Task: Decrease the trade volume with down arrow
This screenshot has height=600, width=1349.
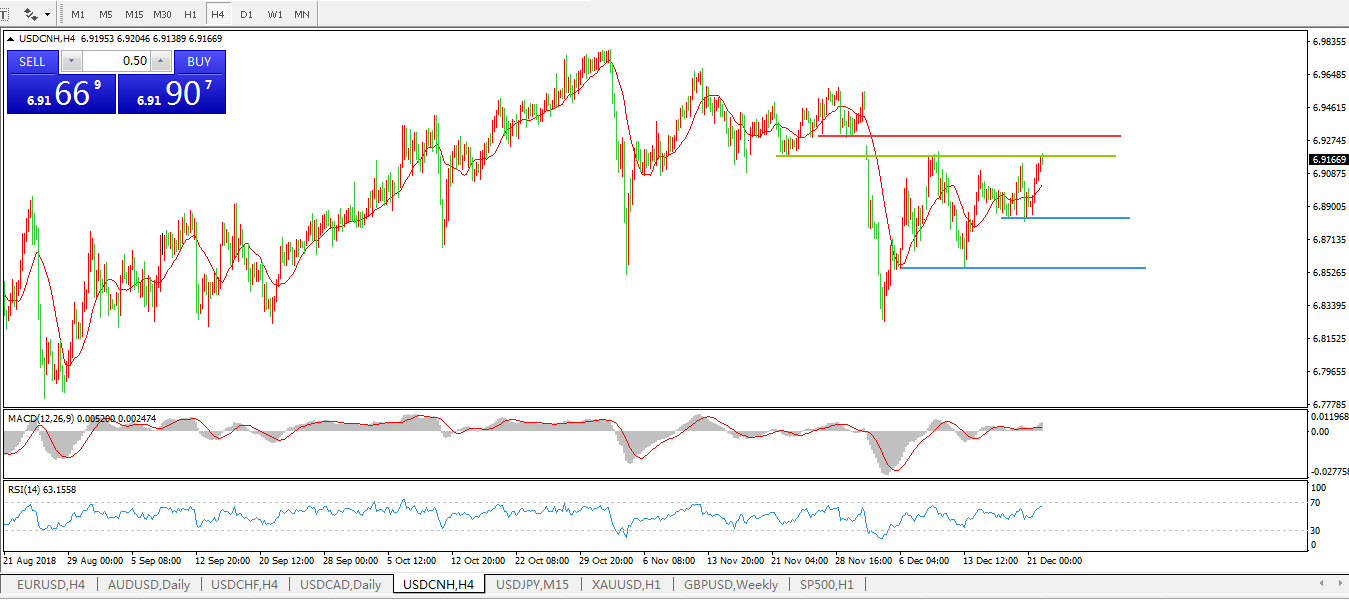Action: click(x=72, y=61)
